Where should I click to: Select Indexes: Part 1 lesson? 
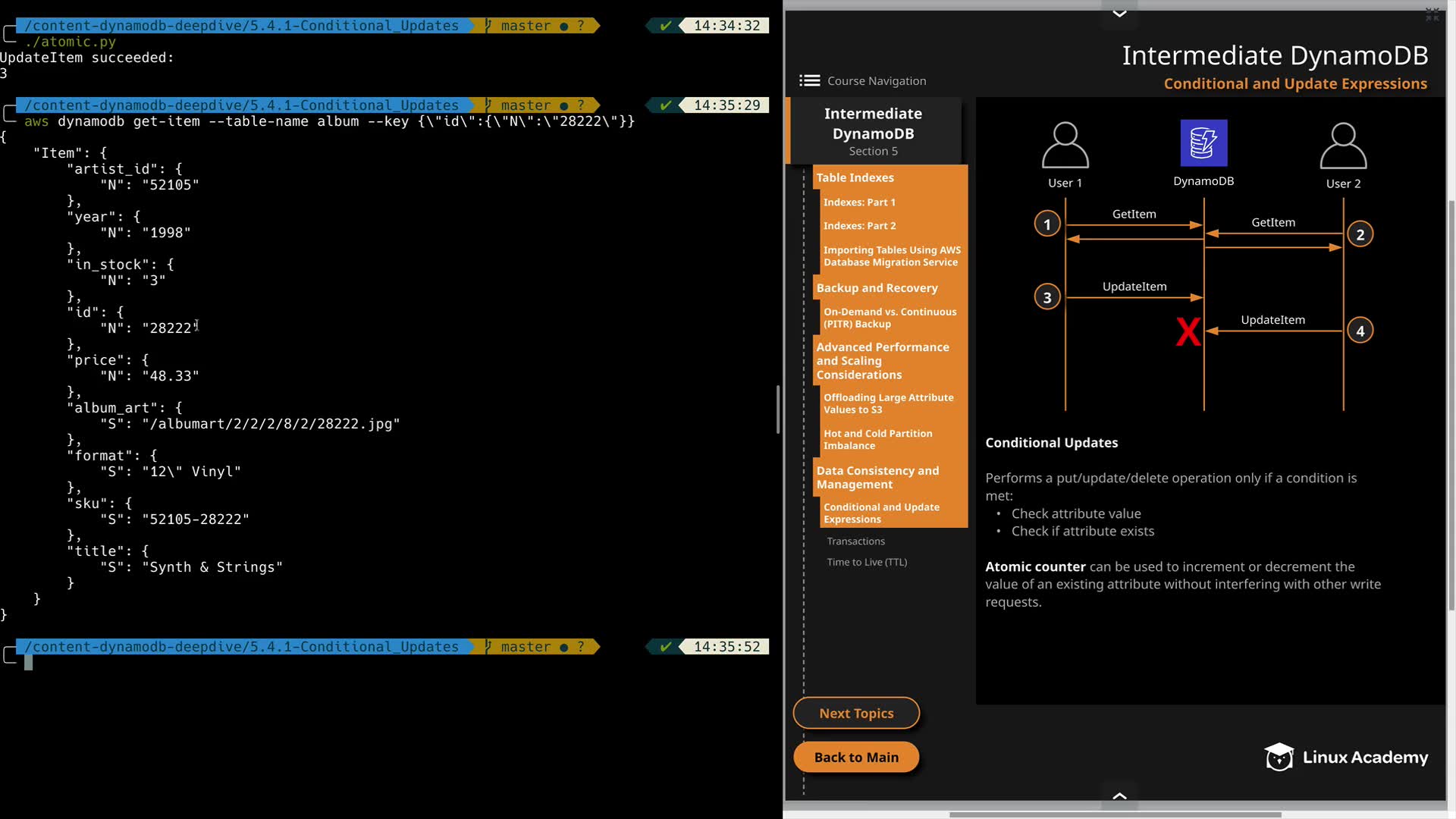[859, 202]
